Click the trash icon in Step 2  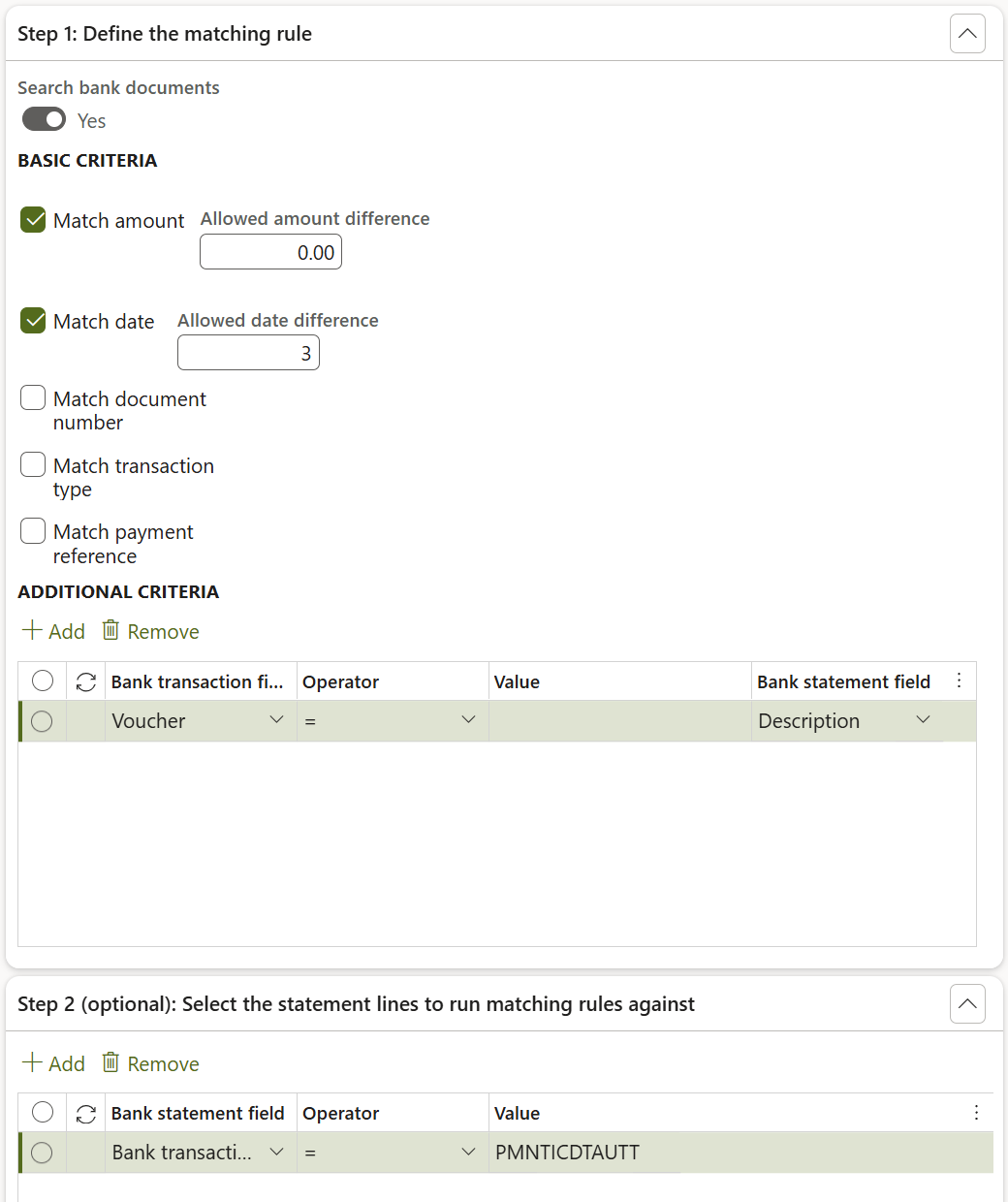coord(111,1062)
